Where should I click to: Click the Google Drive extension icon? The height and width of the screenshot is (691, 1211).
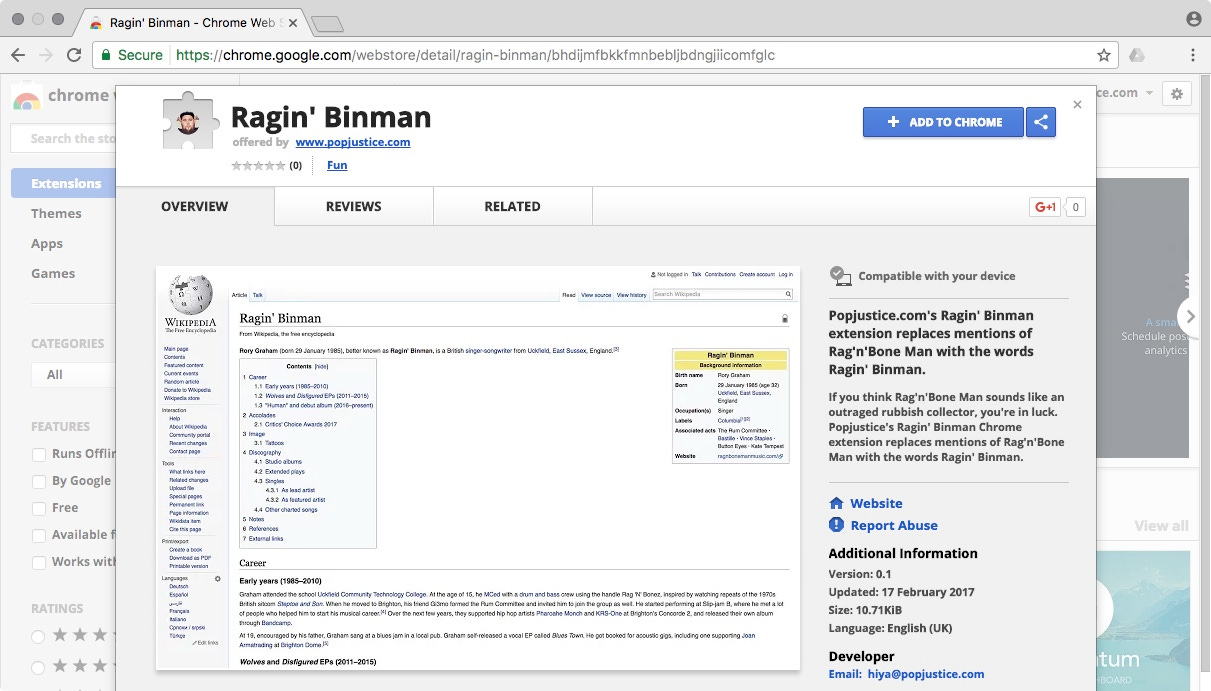point(1137,55)
